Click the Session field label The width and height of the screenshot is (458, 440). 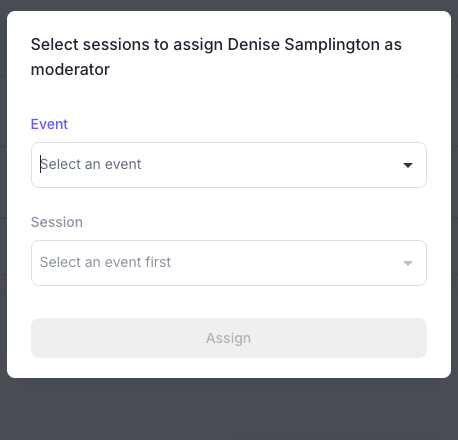[x=57, y=222]
